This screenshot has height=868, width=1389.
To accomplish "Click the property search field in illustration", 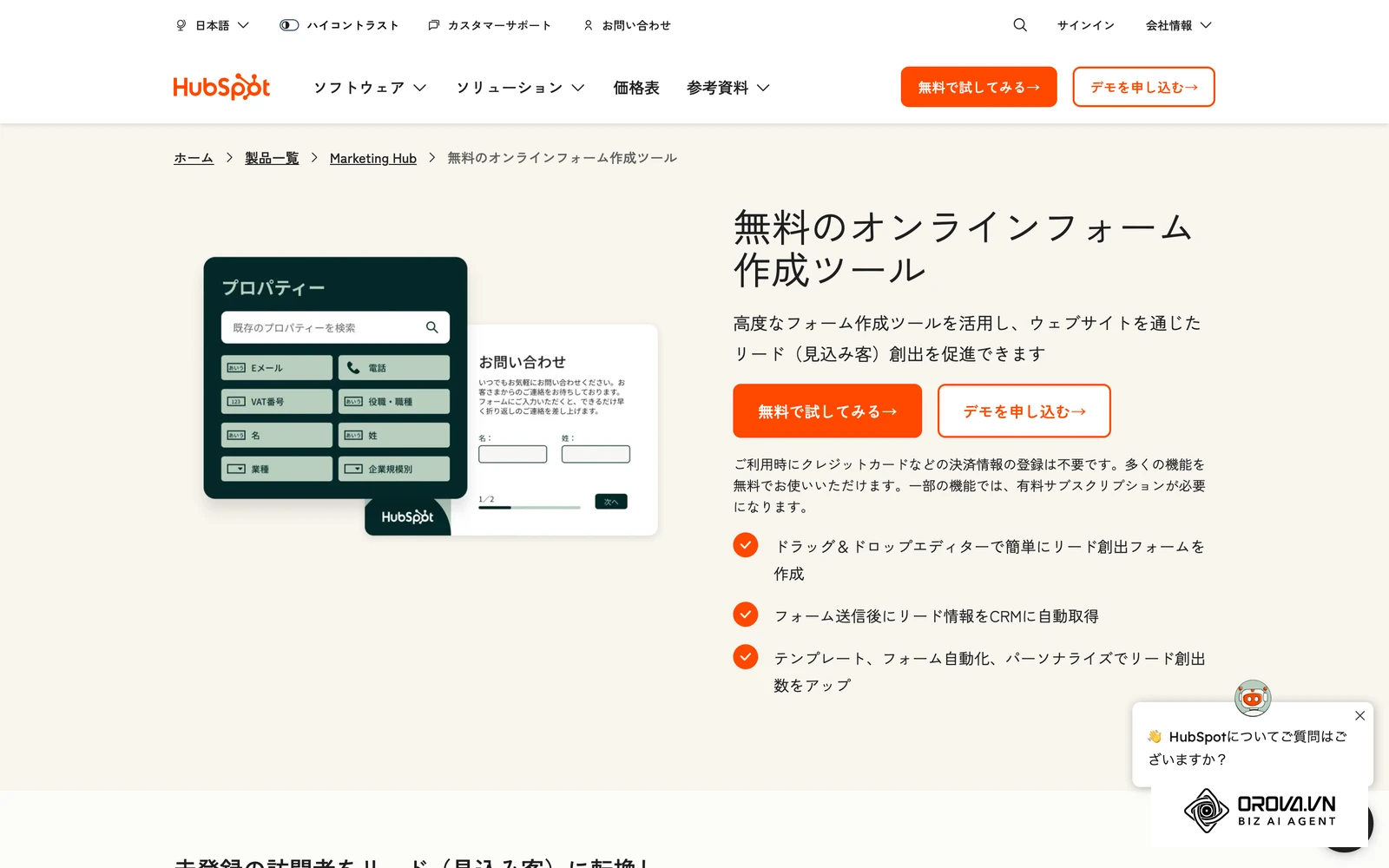I will [x=335, y=327].
